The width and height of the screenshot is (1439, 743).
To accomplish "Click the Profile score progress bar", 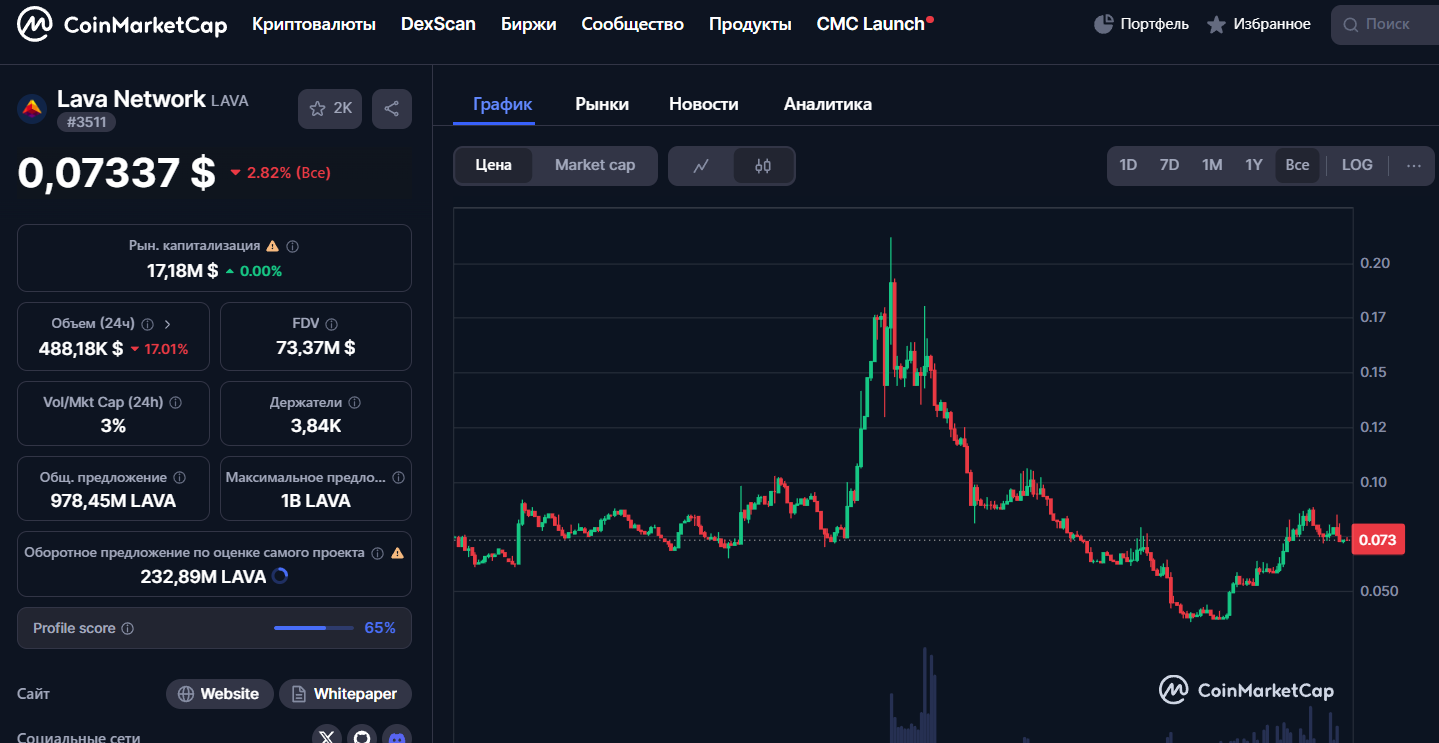I will pyautogui.click(x=314, y=629).
